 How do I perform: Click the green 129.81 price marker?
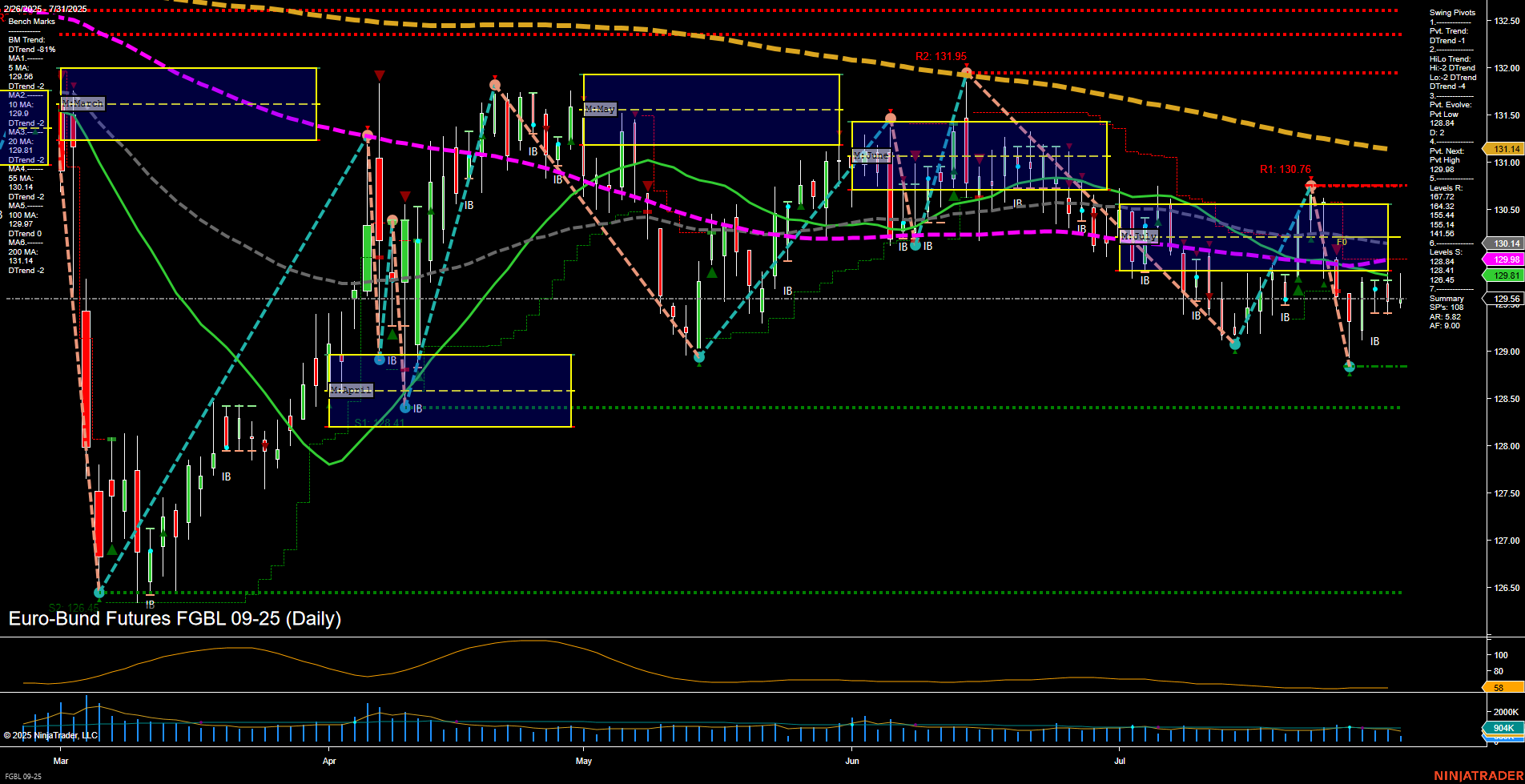point(1503,275)
